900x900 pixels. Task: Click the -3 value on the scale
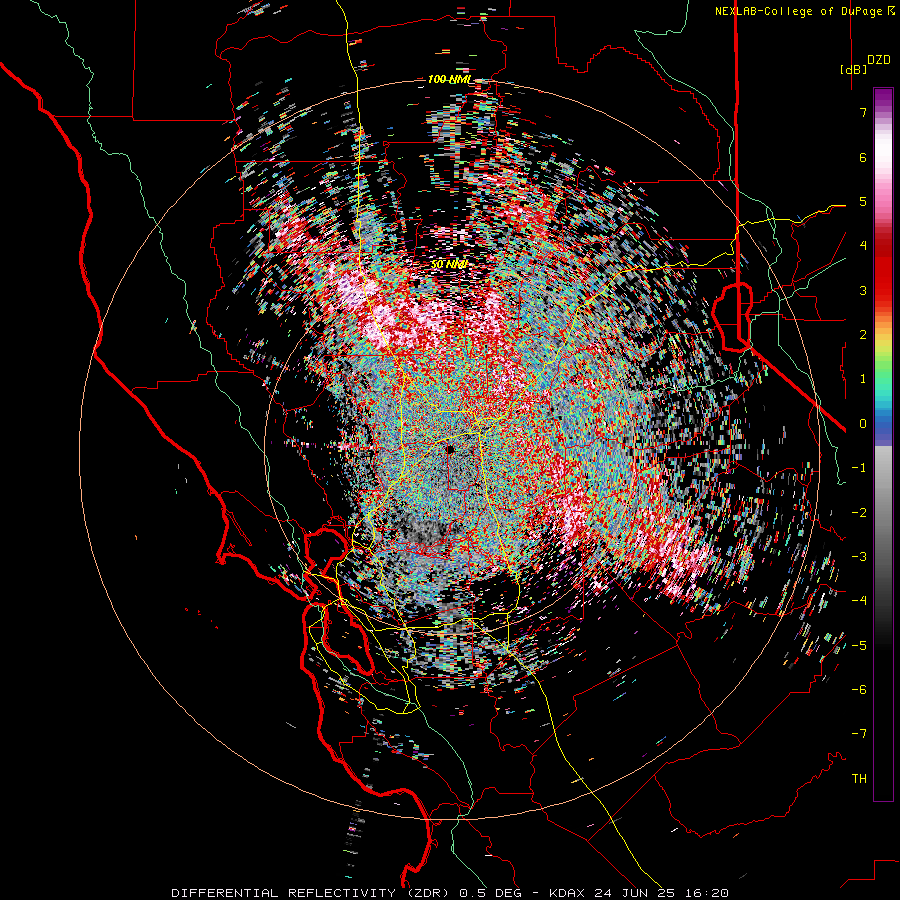859,556
